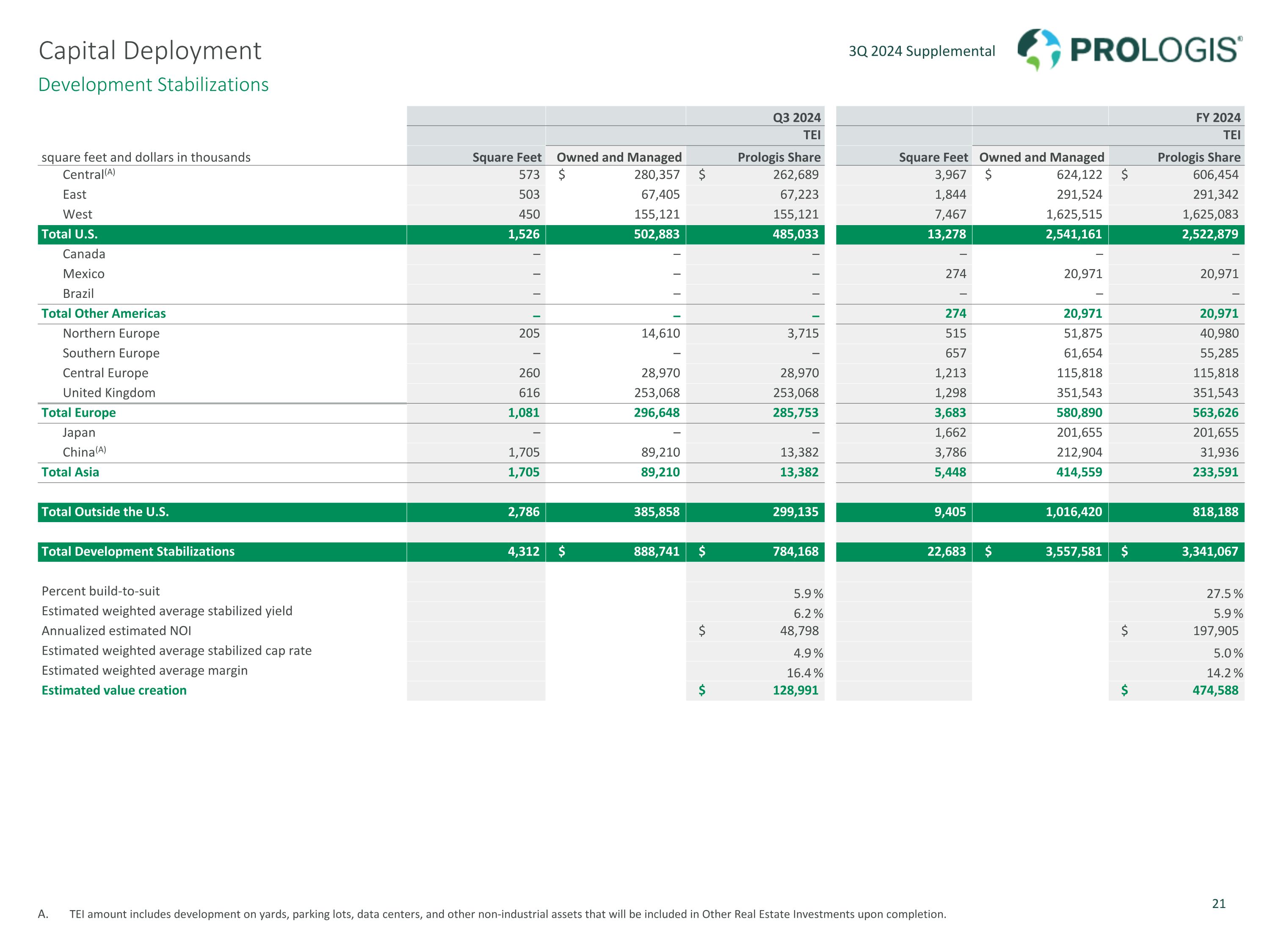
Task: Click page number 21
Action: click(1218, 904)
